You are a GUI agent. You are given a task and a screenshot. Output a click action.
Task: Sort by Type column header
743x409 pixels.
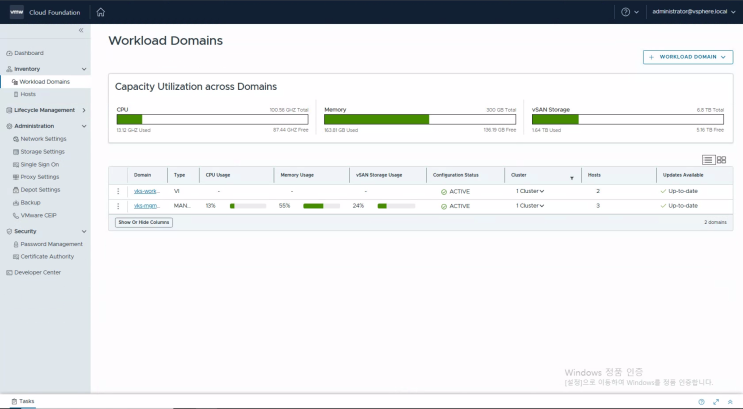(x=179, y=175)
